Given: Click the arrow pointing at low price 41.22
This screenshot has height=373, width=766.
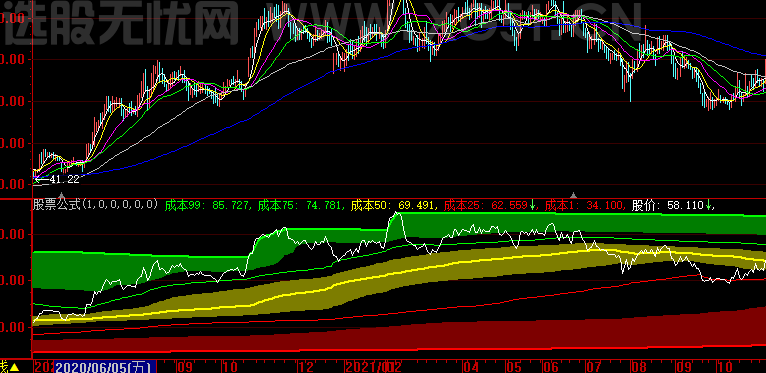Looking at the screenshot, I should coord(41,179).
